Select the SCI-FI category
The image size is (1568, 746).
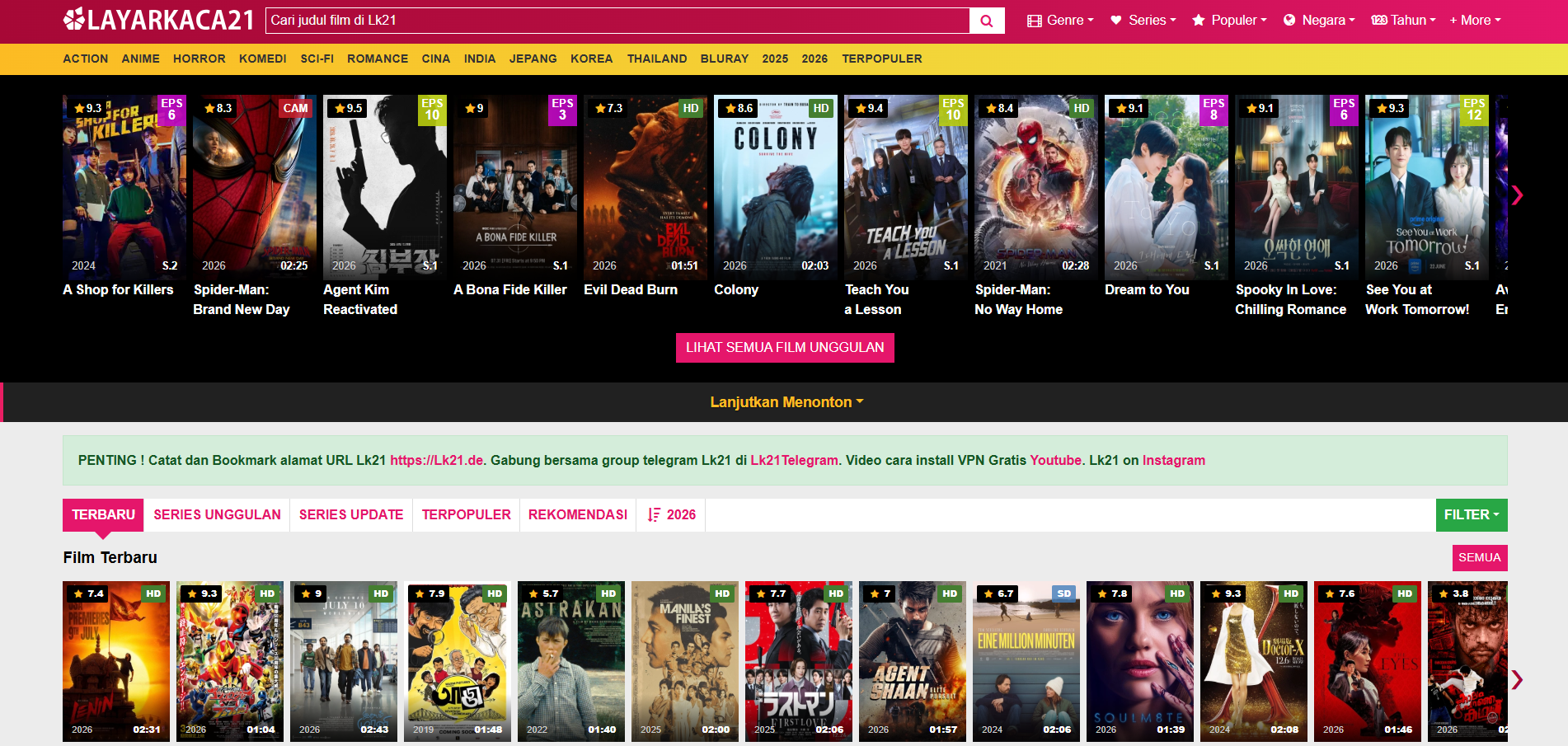click(x=317, y=59)
